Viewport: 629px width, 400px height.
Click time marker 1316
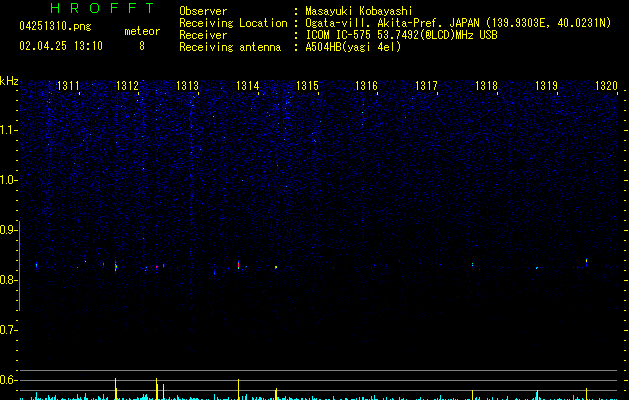[x=367, y=86]
